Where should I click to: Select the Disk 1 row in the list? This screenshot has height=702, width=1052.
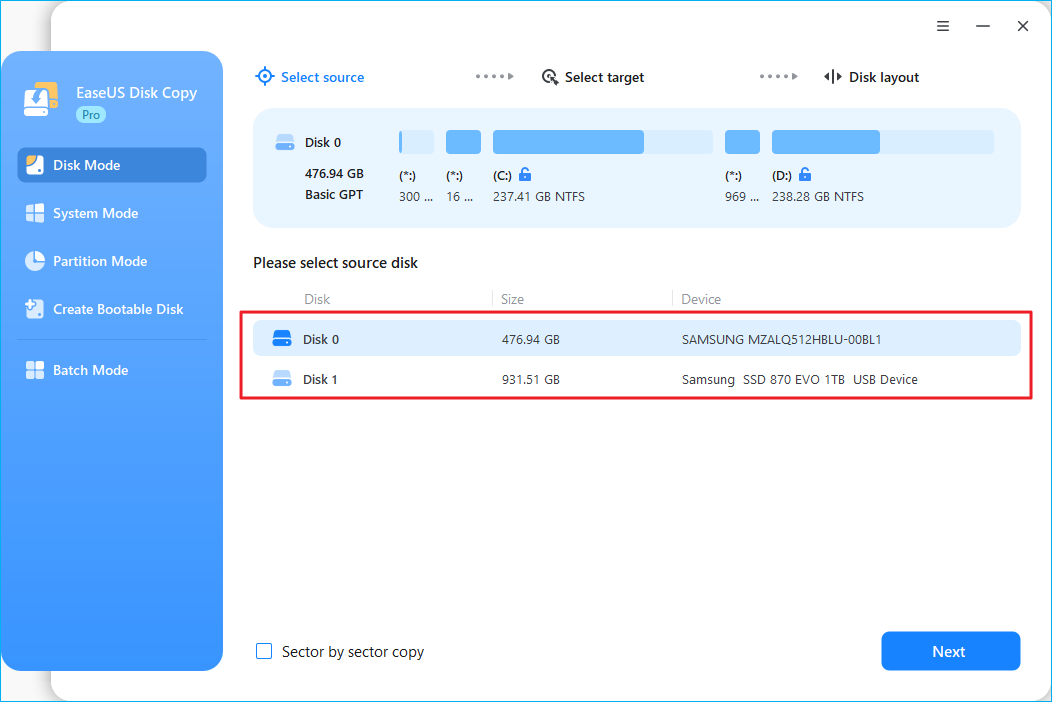(x=637, y=379)
